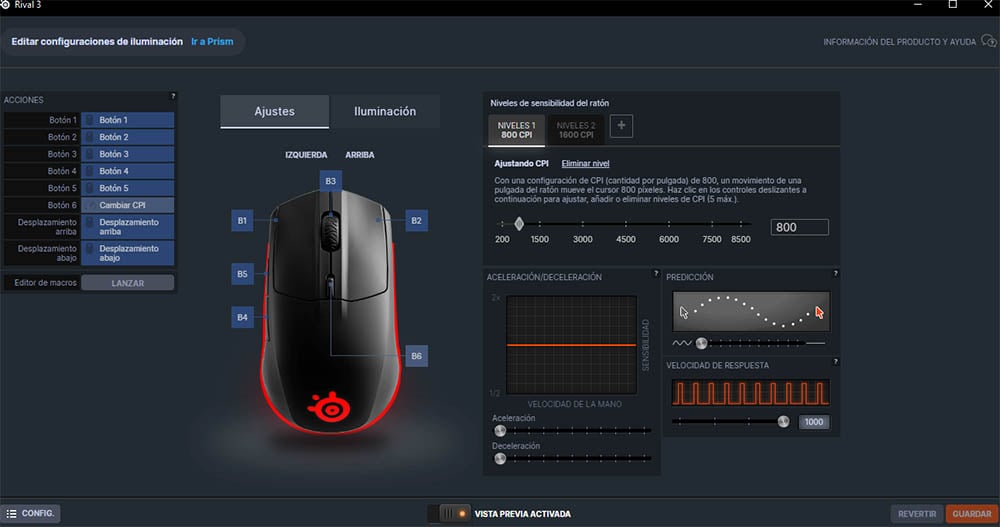Open Botón 6 Cambiar CPI assignment

pyautogui.click(x=128, y=205)
